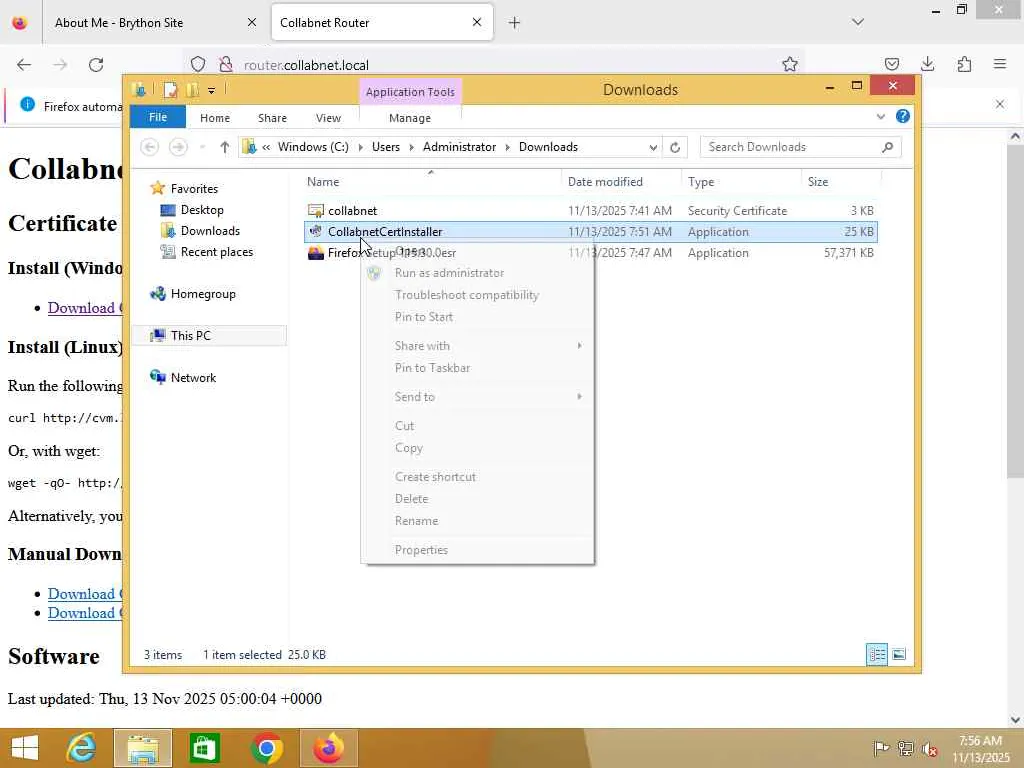Click the insecure connection padlock icon
Screen dimensions: 1024x768
(x=226, y=64)
